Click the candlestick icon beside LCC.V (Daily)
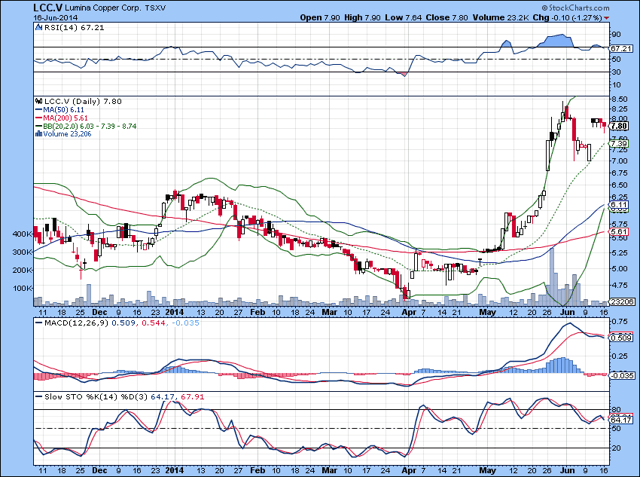 point(39,101)
